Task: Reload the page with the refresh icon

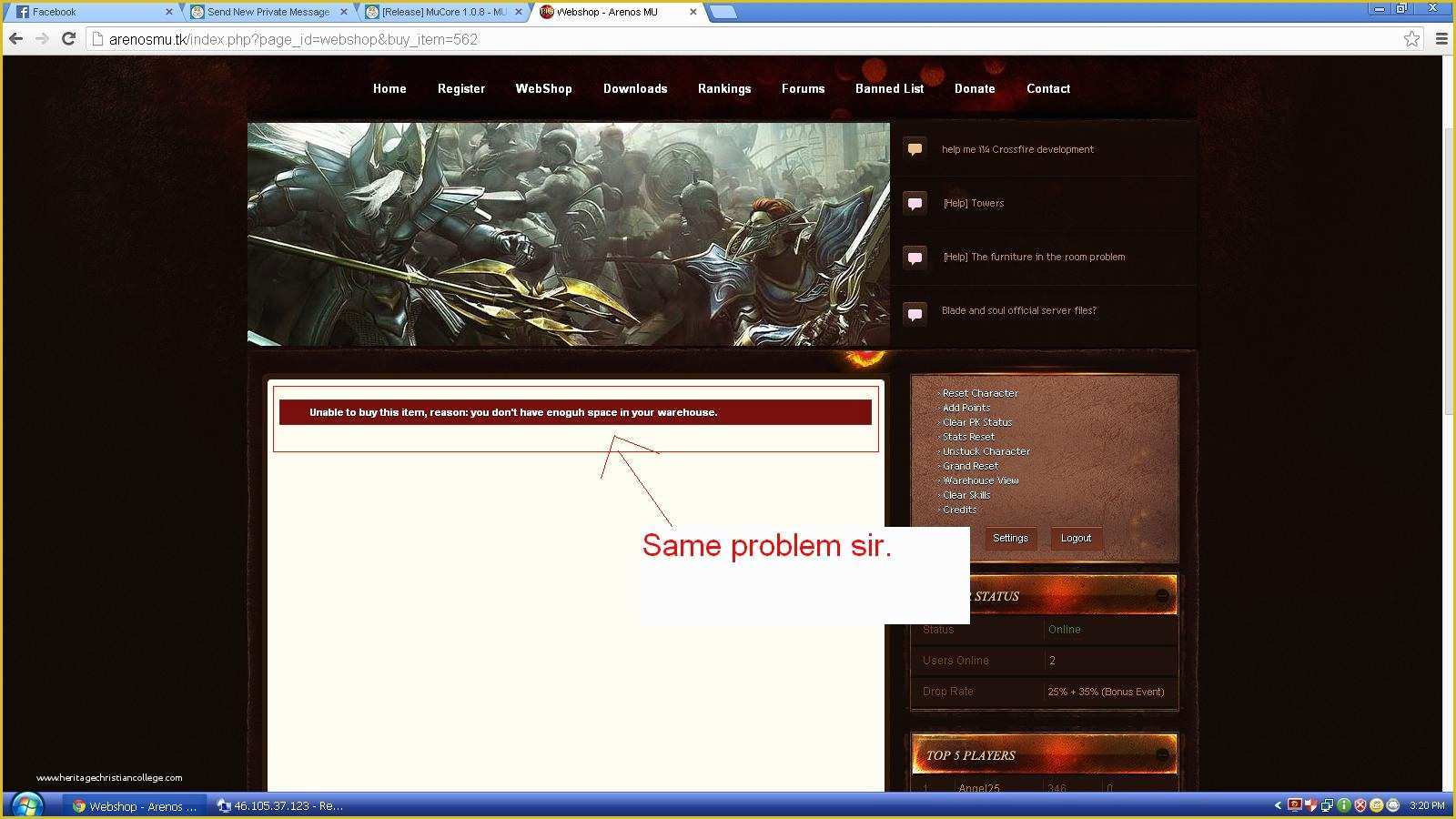Action: (68, 38)
